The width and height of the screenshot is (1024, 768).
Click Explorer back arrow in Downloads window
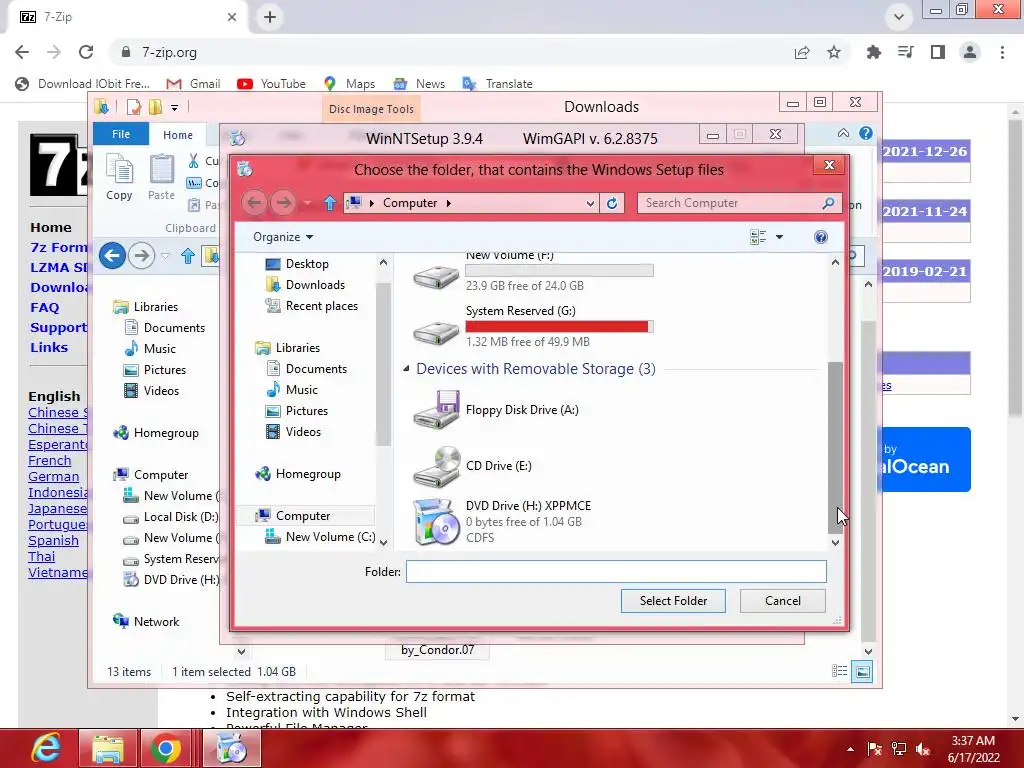click(112, 255)
